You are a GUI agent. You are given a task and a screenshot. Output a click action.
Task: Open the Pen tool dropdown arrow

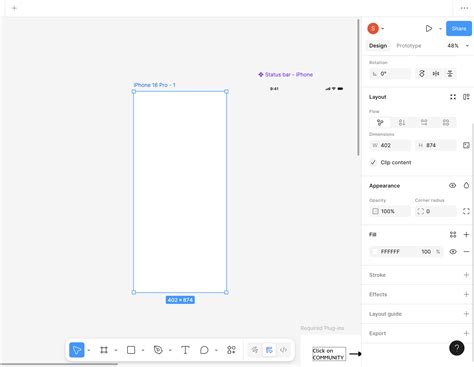point(170,350)
